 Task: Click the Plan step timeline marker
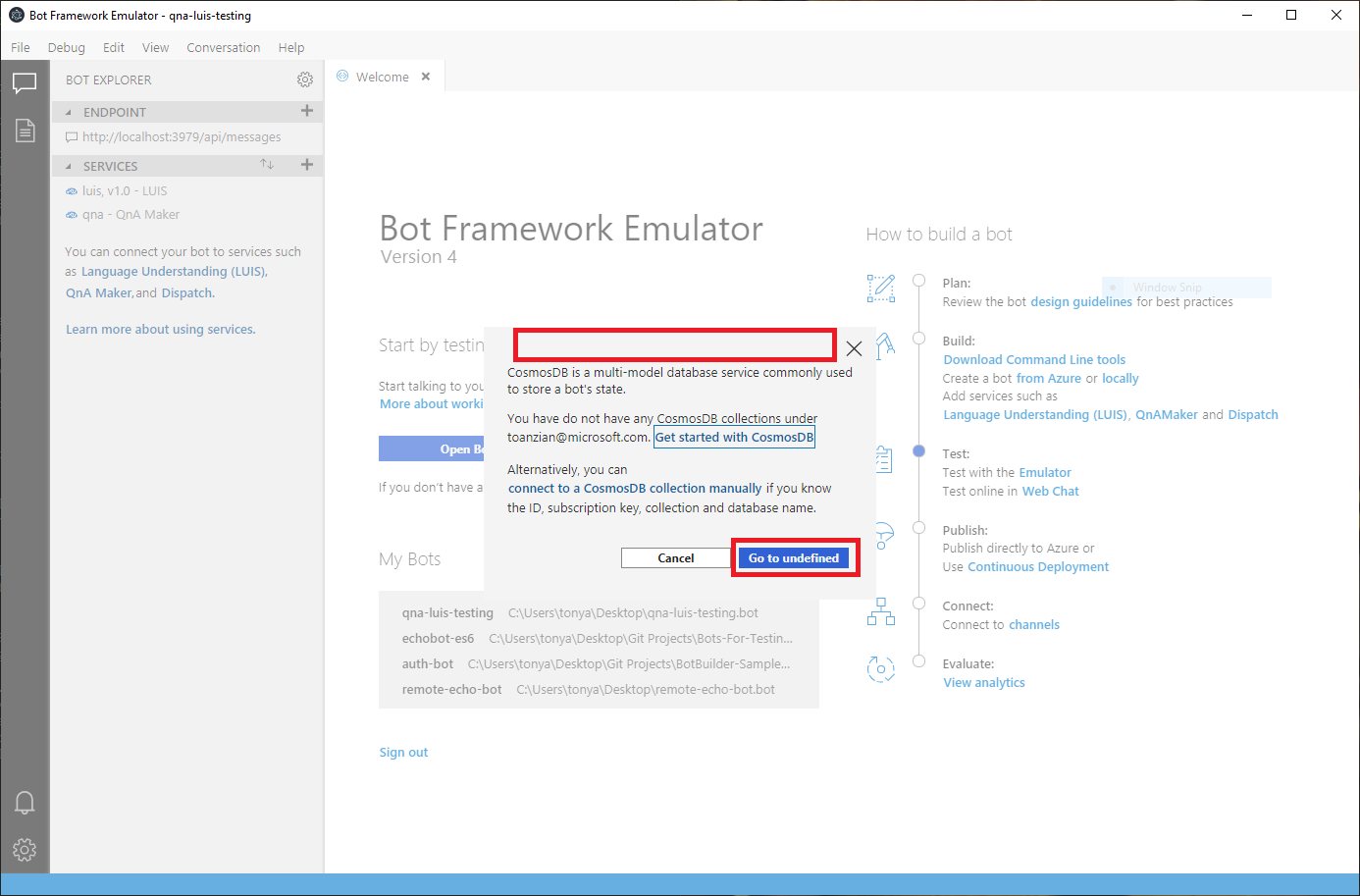click(918, 281)
